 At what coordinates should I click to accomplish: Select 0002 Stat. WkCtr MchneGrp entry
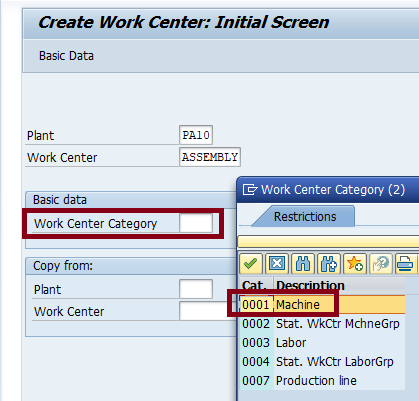(x=323, y=324)
